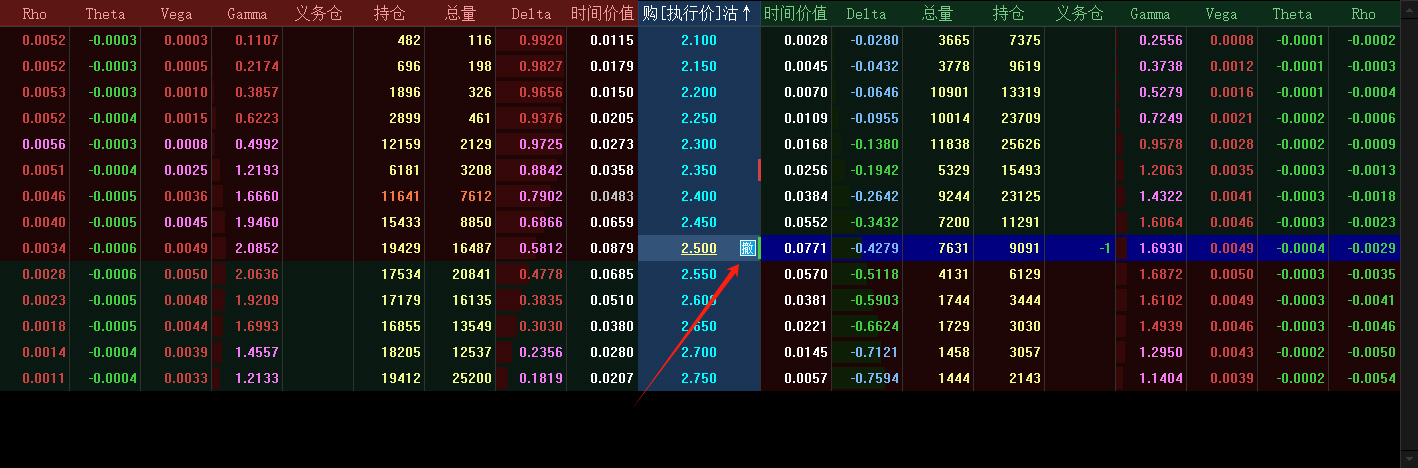Click the small icon beside strike 2.500
Image resolution: width=1418 pixels, height=468 pixels.
coord(747,248)
